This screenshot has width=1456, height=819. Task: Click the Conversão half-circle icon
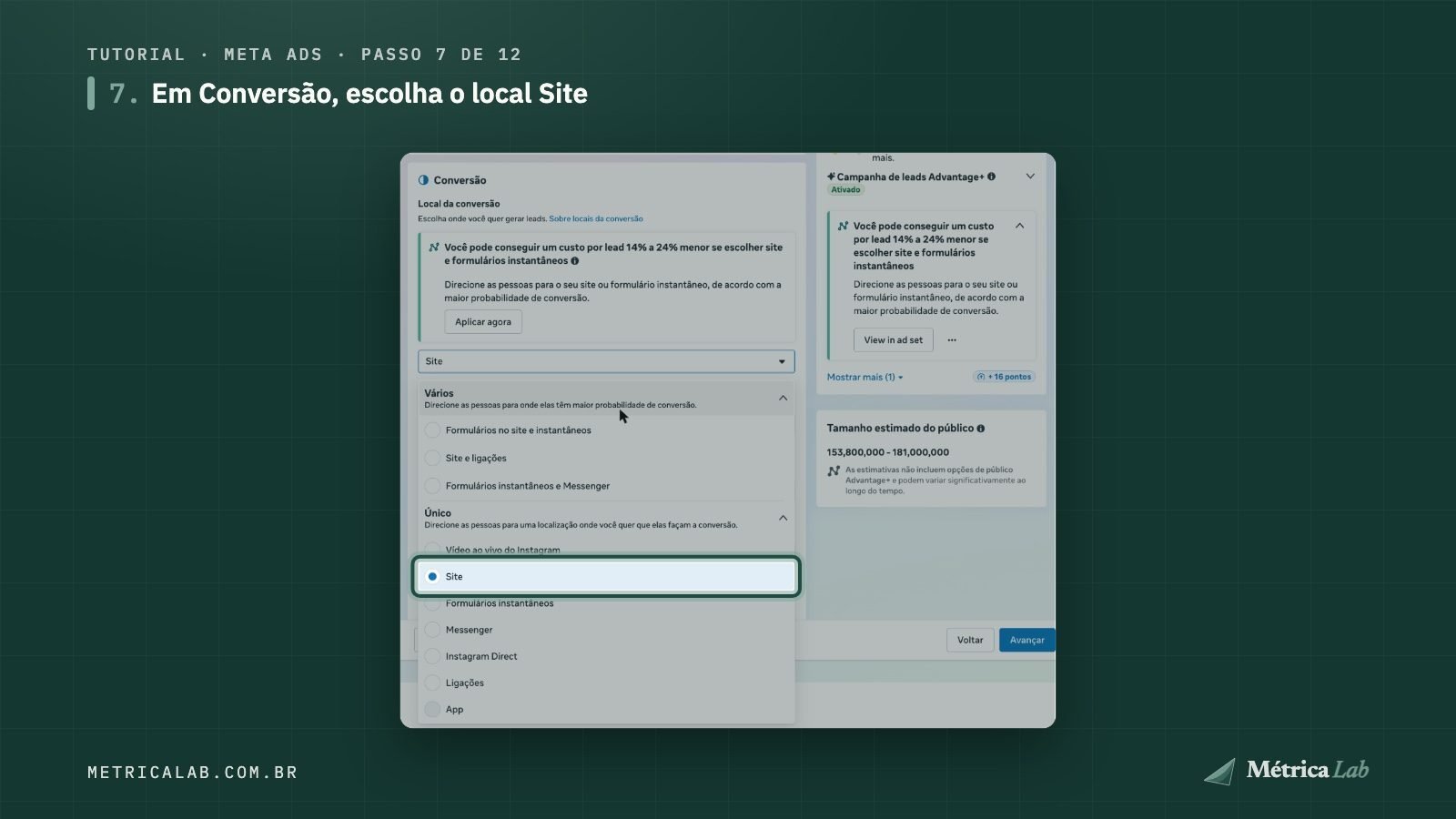point(423,180)
